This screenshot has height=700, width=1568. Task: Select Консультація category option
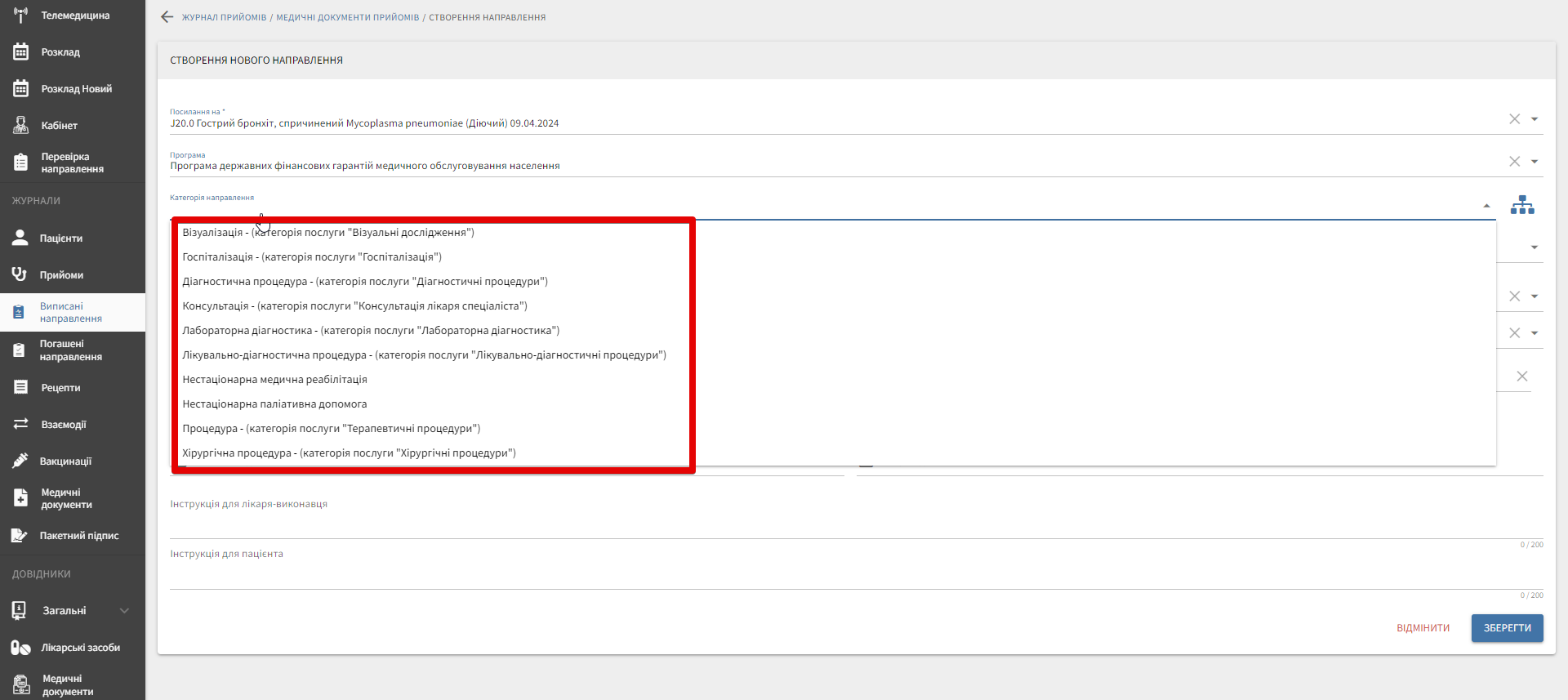tap(354, 306)
